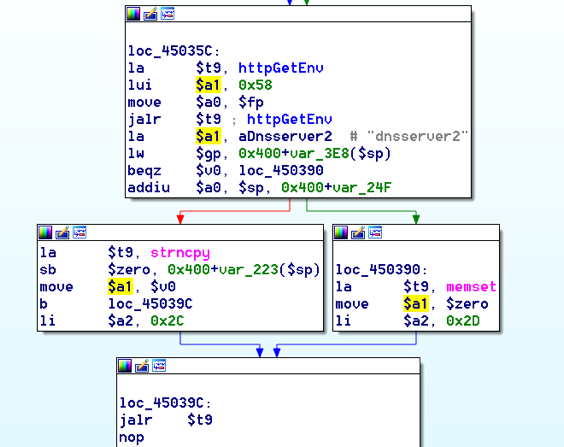Click the pencil icon on loc_45039C block
This screenshot has width=564, height=447.
point(142,366)
